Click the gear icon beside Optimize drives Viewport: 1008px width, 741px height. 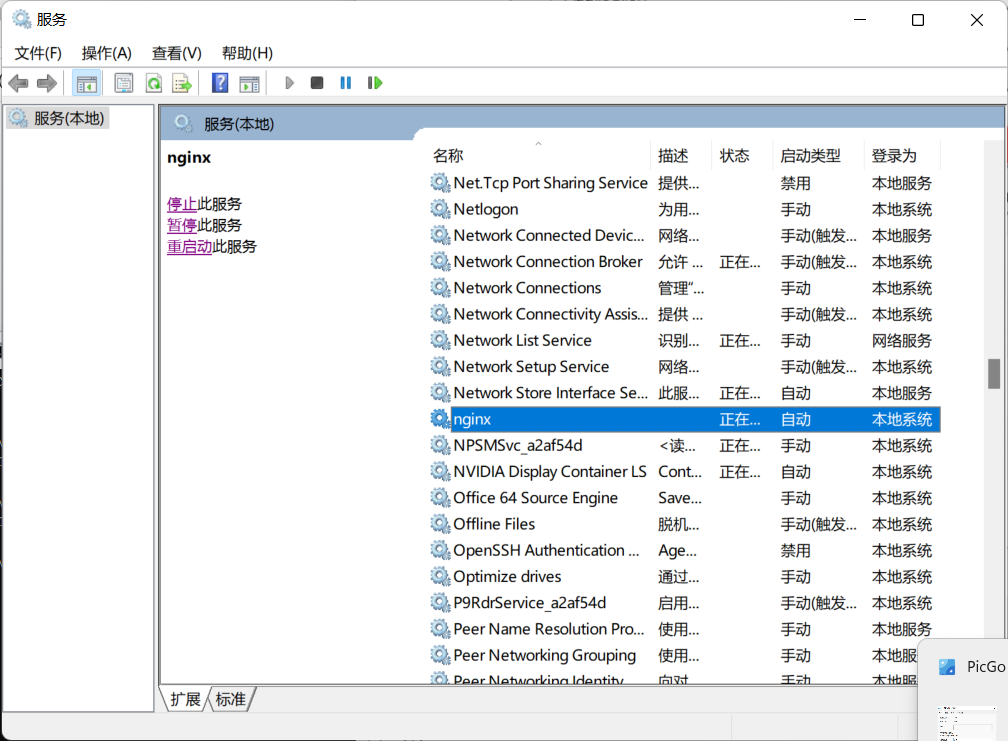click(440, 576)
